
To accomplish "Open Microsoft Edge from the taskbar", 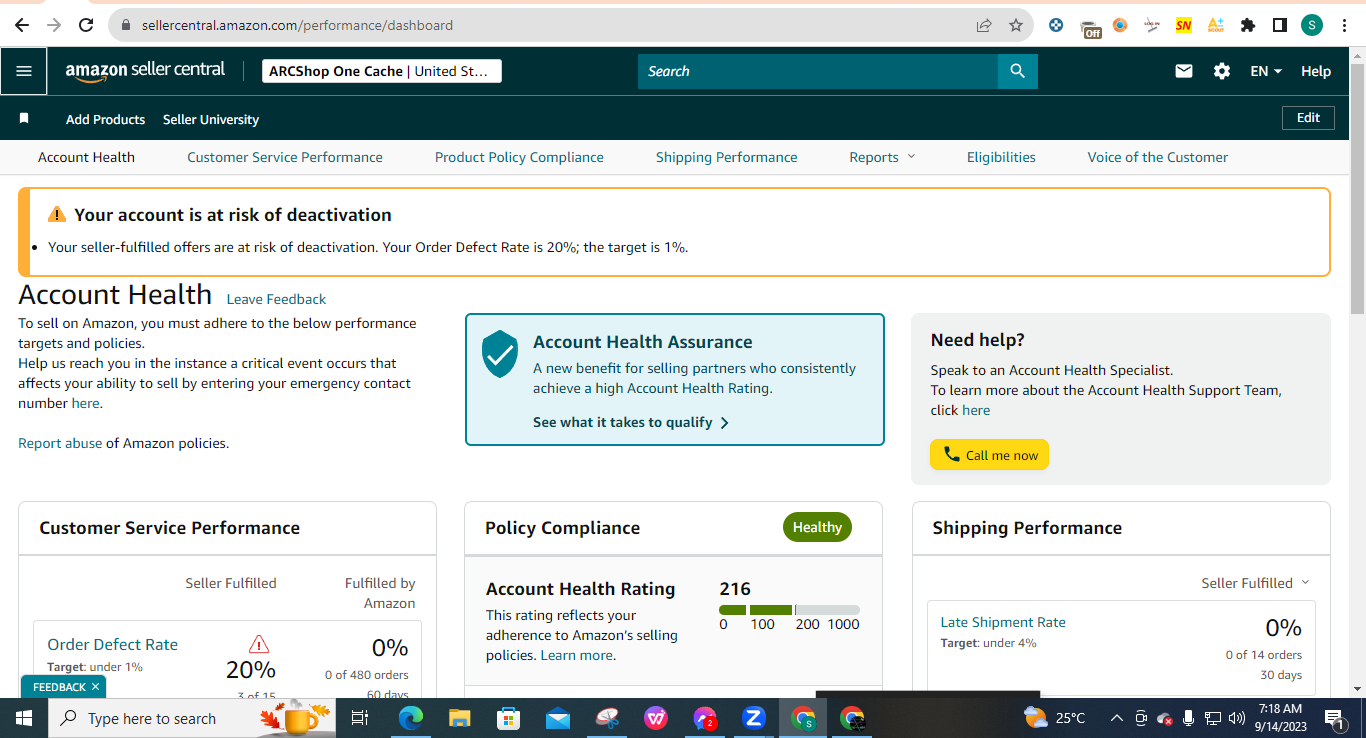I will 411,718.
